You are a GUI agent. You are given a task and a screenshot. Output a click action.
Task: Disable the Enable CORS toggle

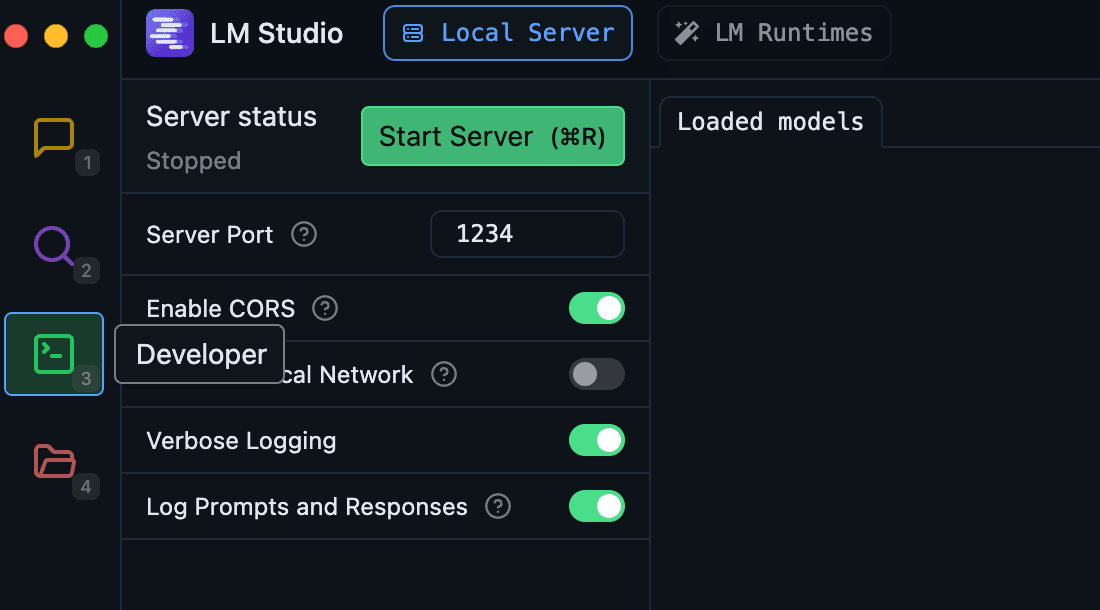click(x=596, y=308)
